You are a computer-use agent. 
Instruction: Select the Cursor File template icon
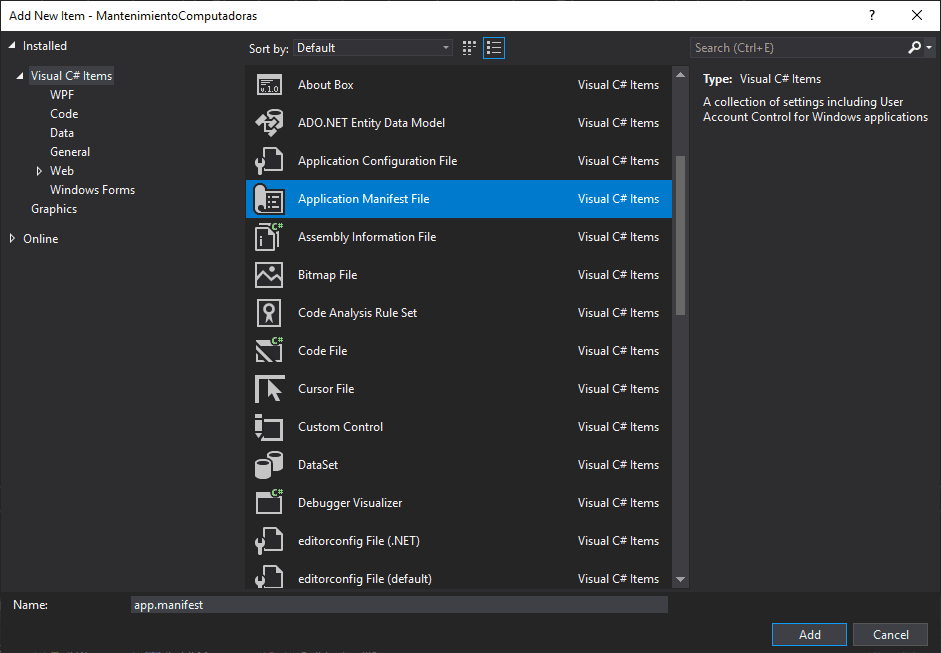click(x=268, y=388)
